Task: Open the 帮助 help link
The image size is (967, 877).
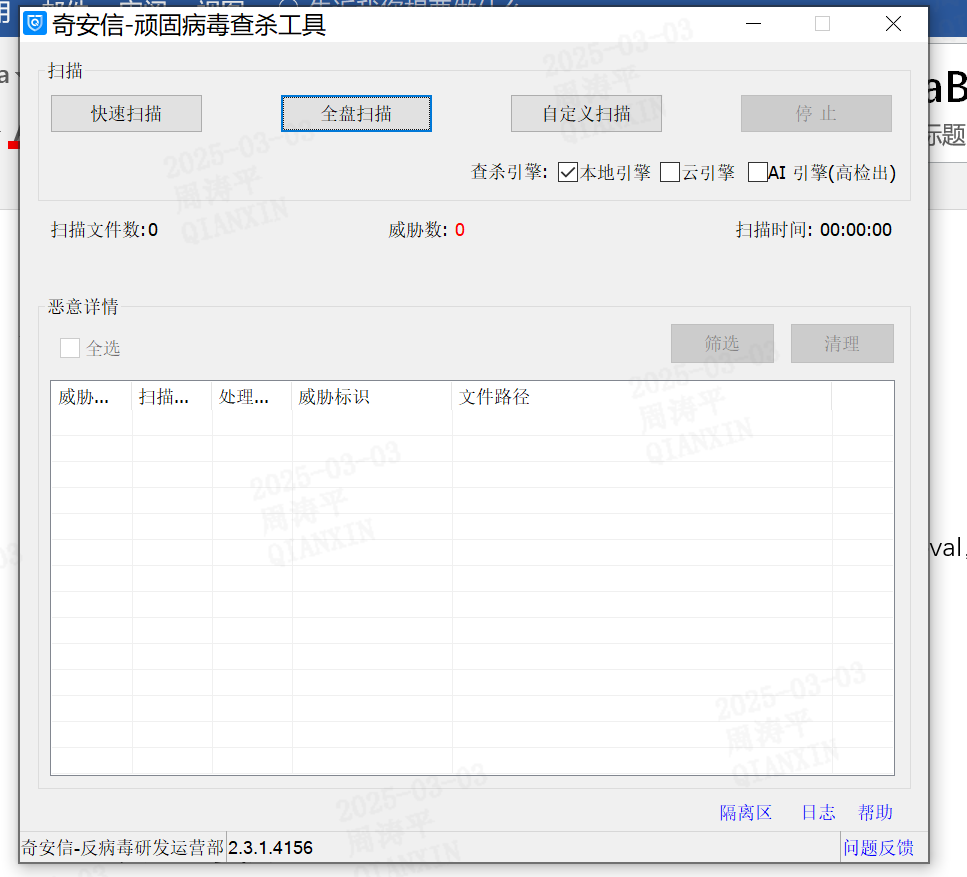Action: click(875, 813)
